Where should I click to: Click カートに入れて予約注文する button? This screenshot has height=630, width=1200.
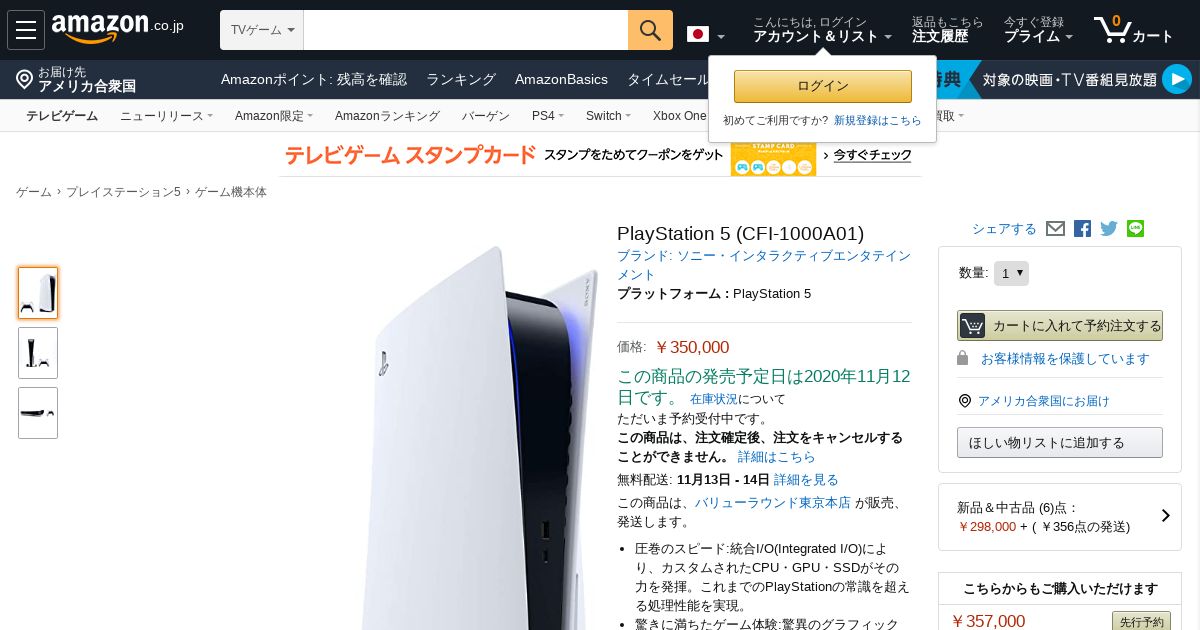click(1060, 325)
